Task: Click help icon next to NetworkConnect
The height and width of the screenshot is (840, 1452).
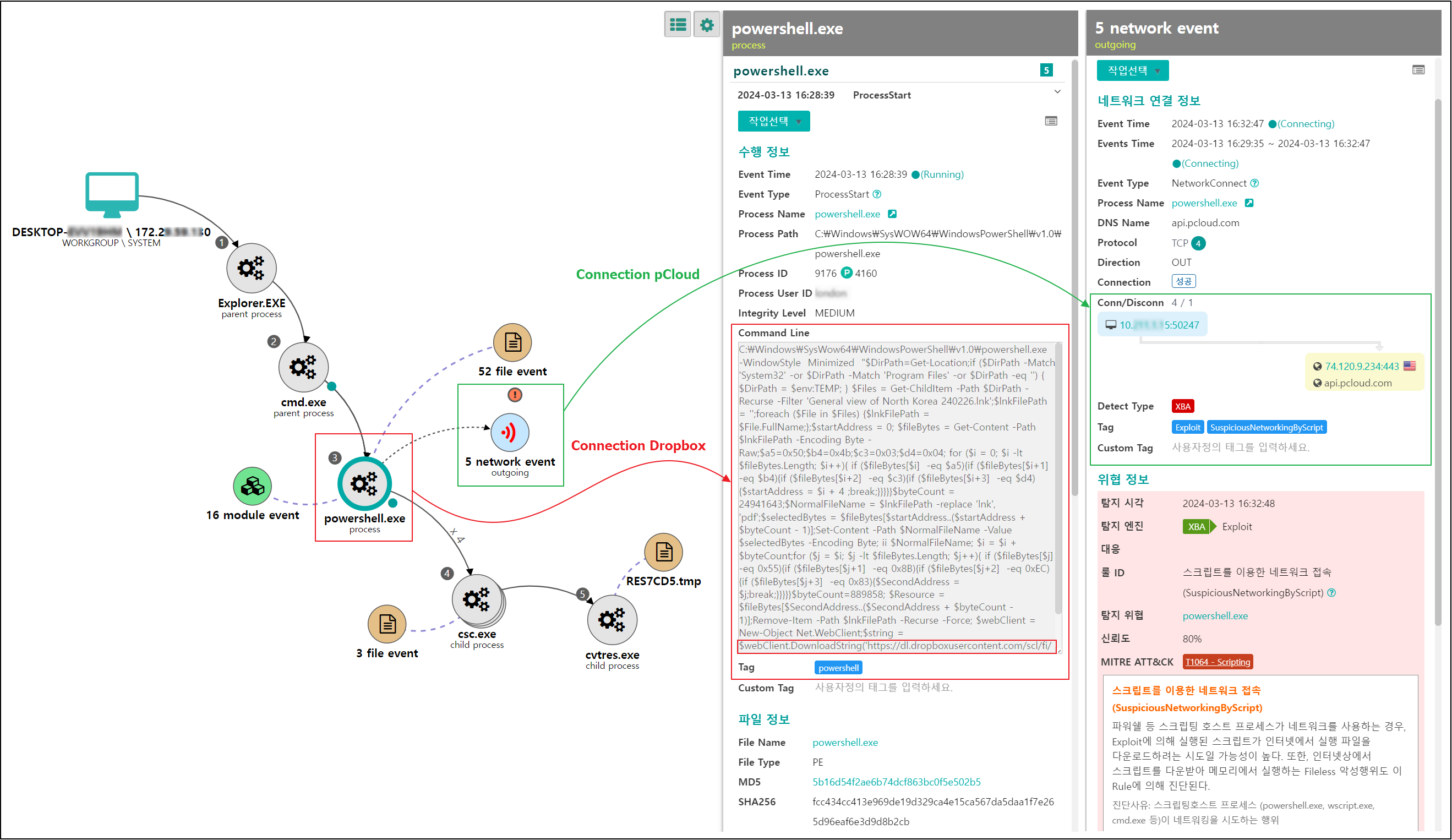Action: 1254,183
